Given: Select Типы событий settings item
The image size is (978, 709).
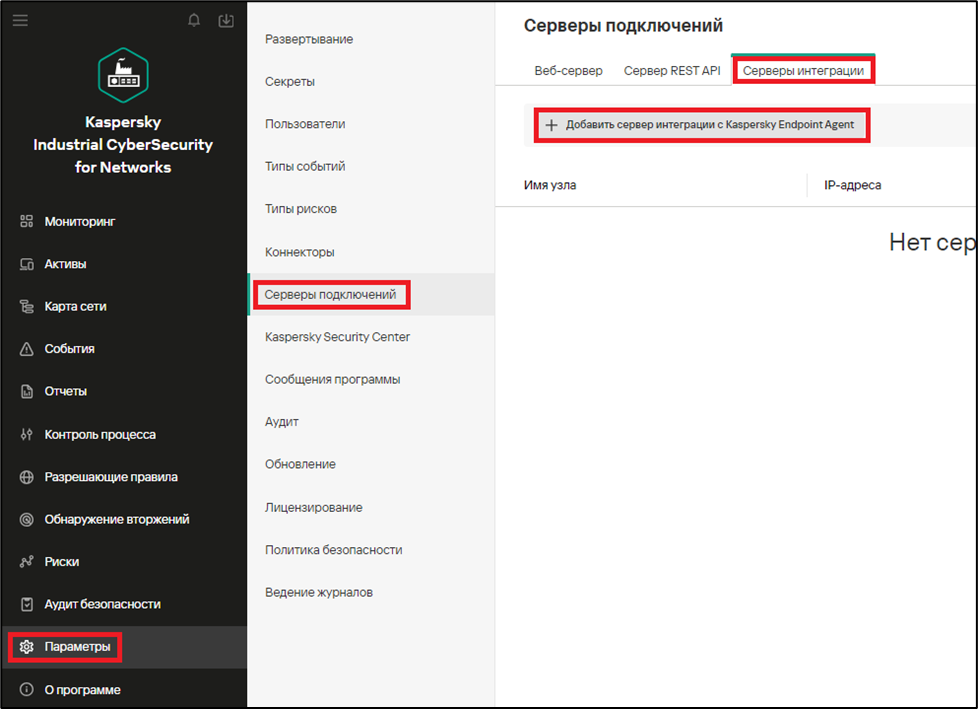Looking at the screenshot, I should pos(305,166).
